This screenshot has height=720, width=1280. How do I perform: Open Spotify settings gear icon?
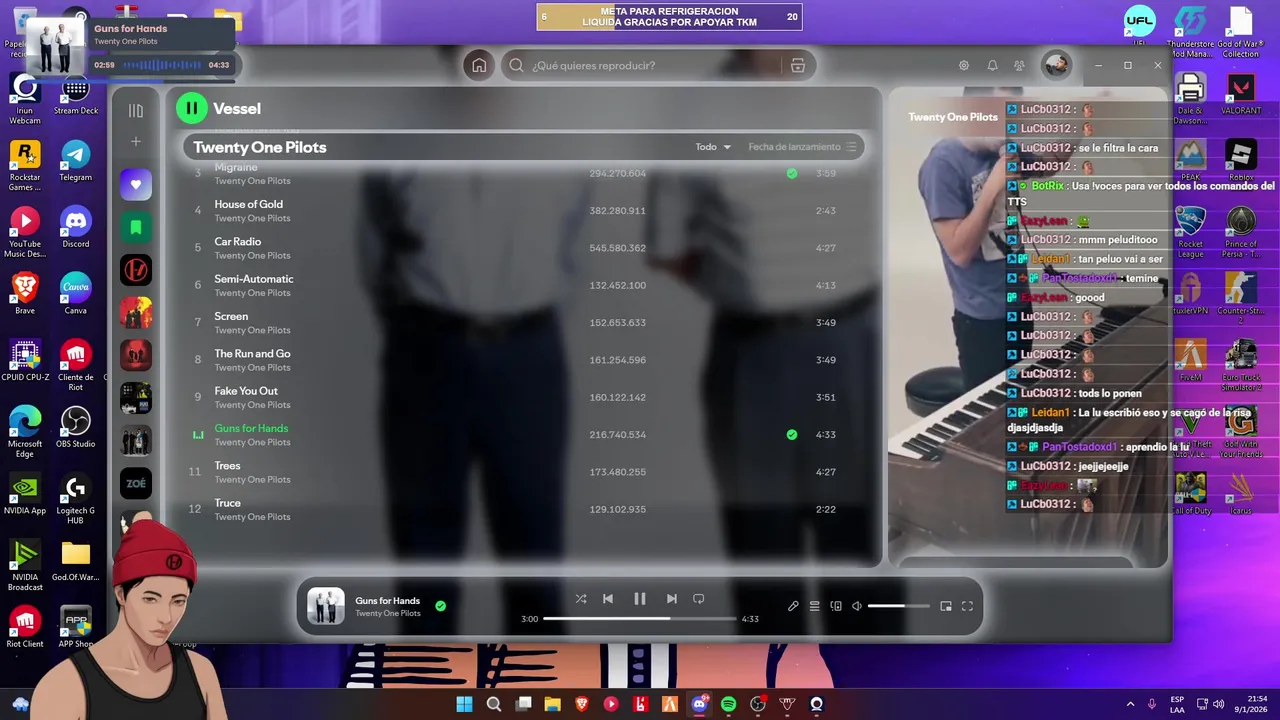tap(964, 65)
